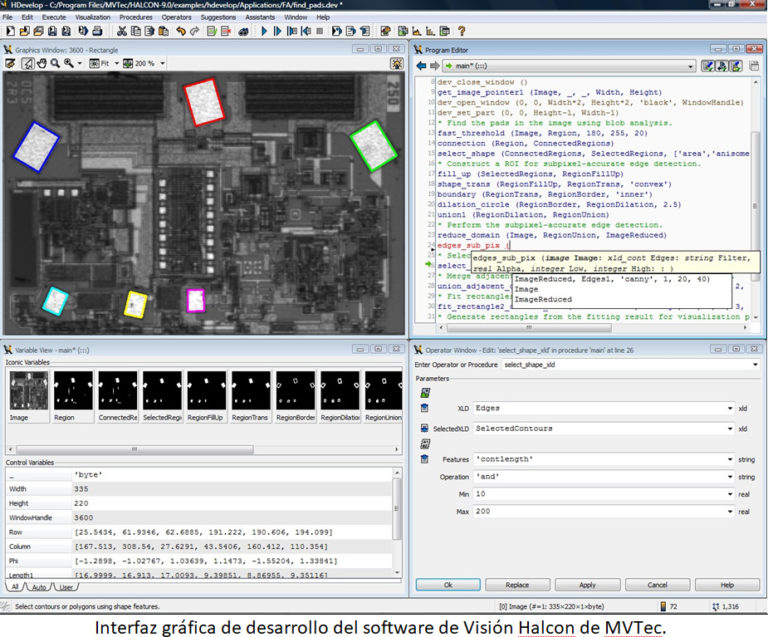Open the main procedure selector dropdown
The width and height of the screenshot is (768, 637).
coord(691,66)
